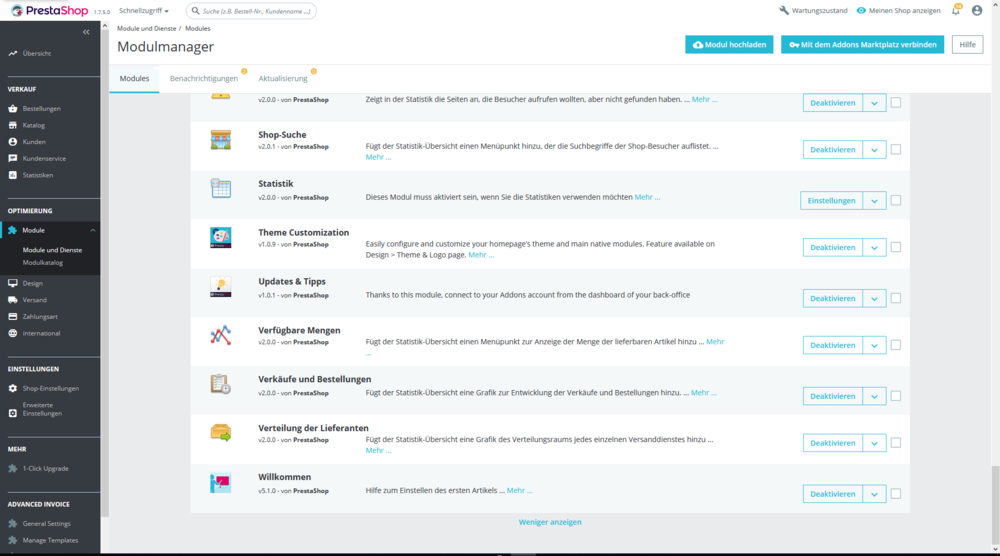Click the Shop-Einstellungen gear icon
The height and width of the screenshot is (556, 1000).
tap(13, 388)
